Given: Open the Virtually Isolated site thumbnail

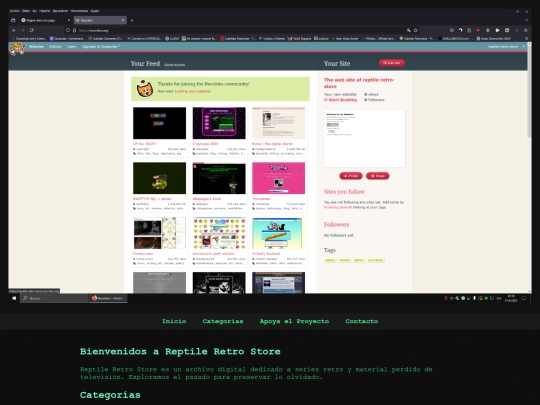Looking at the screenshot, I should click(278, 233).
